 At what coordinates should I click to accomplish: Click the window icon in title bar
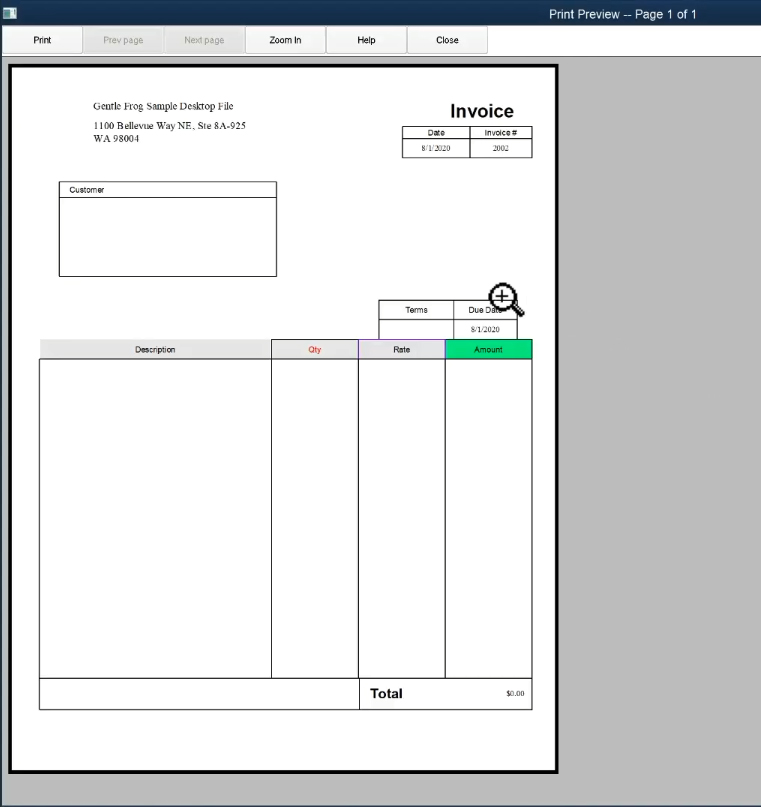pyautogui.click(x=10, y=13)
